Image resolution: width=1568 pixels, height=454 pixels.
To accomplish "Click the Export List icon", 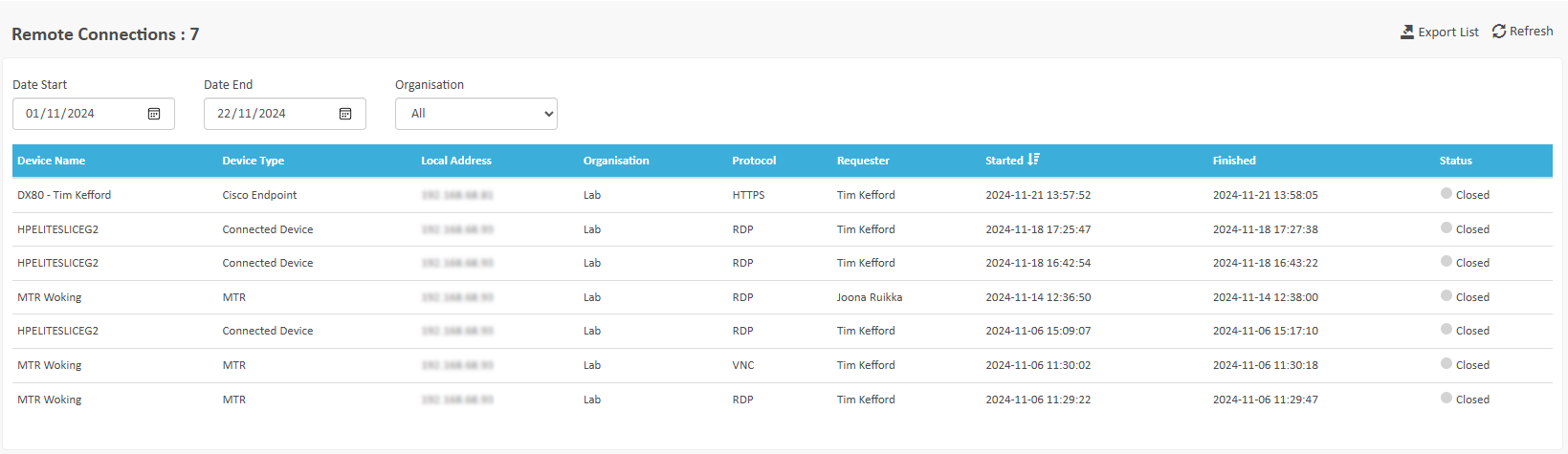I will tap(1406, 32).
